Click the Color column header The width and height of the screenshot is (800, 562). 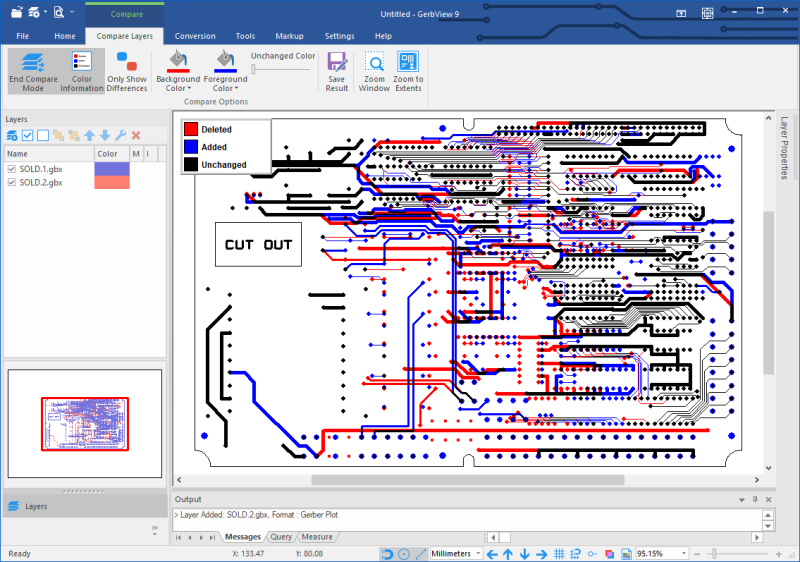pyautogui.click(x=112, y=154)
